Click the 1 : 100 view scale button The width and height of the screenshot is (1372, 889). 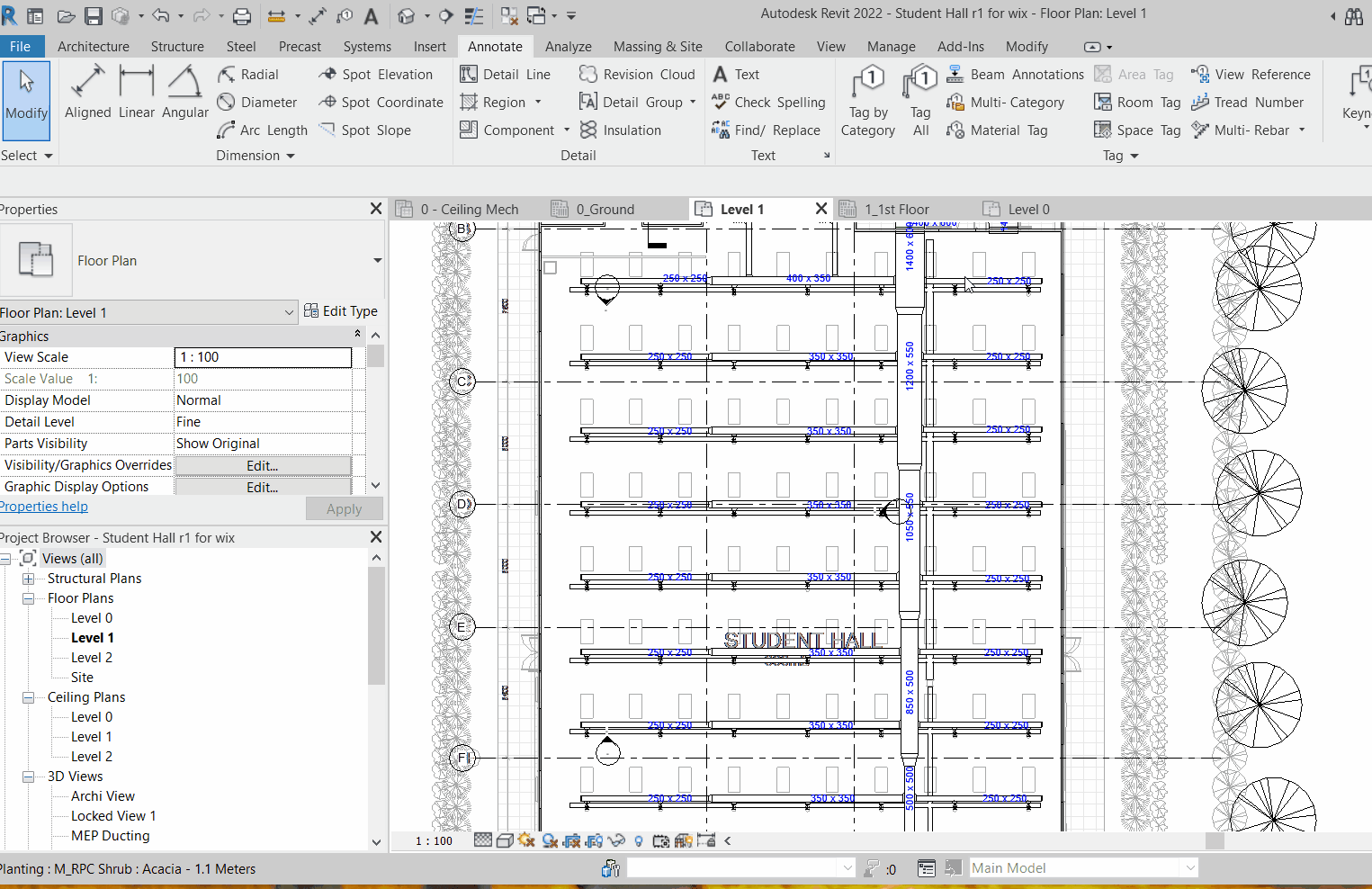(434, 840)
